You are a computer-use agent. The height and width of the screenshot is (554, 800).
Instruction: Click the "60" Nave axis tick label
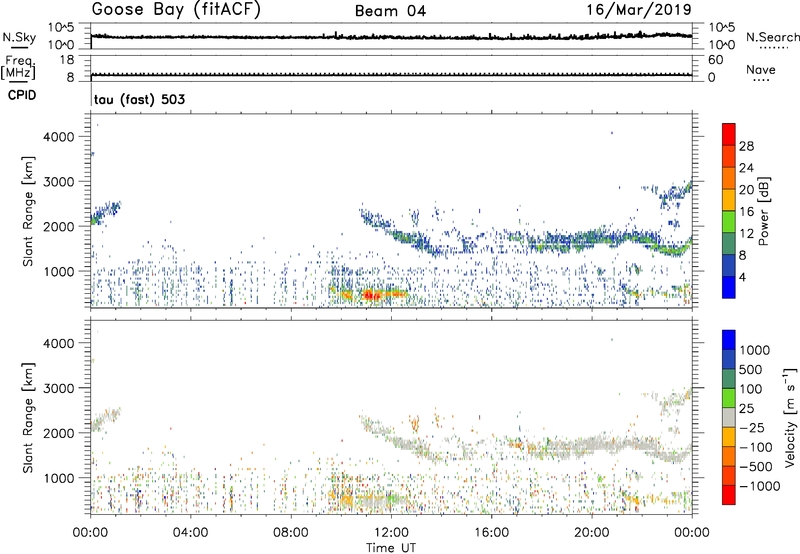pos(715,60)
